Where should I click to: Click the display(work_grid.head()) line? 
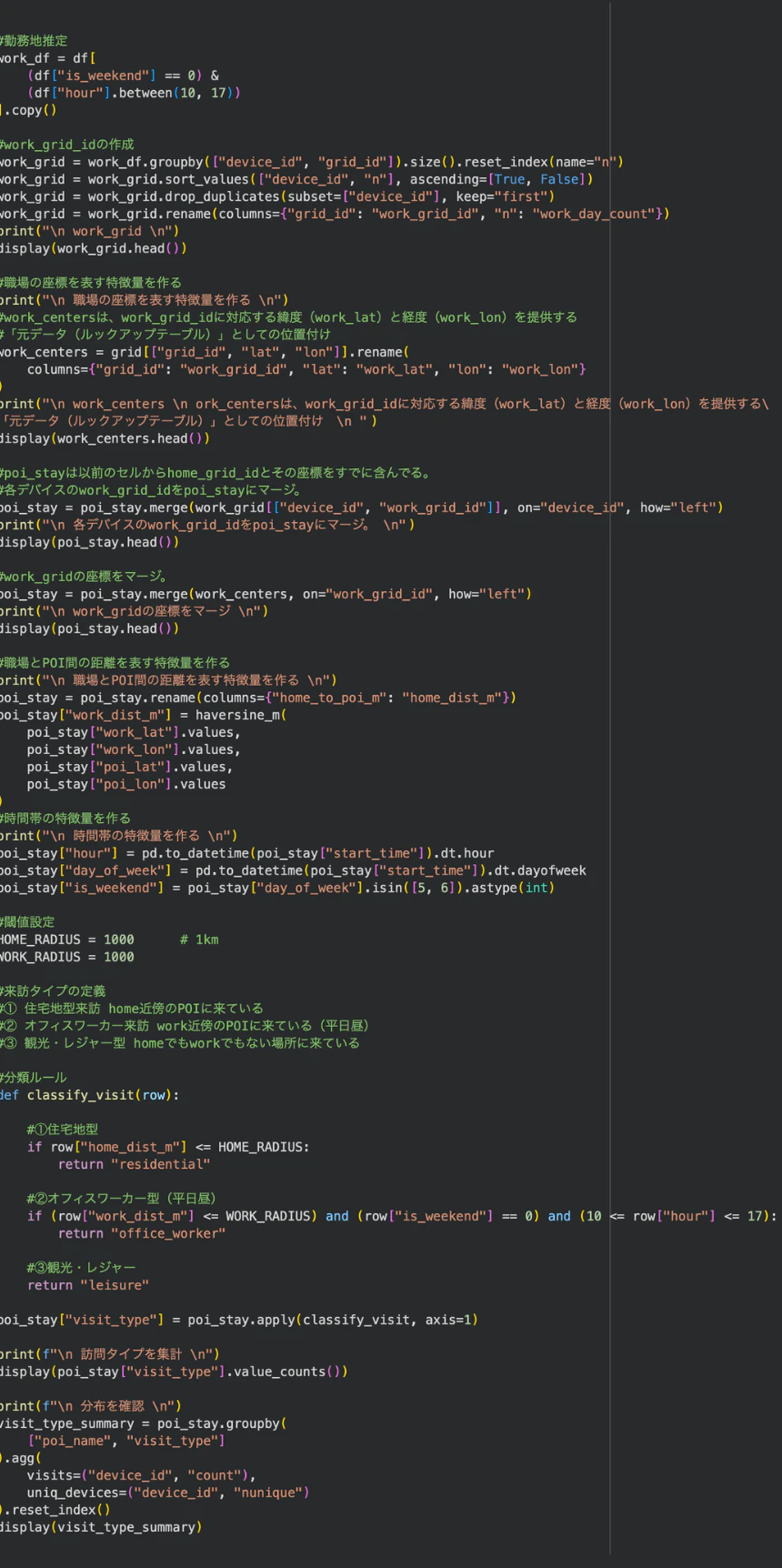pos(94,248)
